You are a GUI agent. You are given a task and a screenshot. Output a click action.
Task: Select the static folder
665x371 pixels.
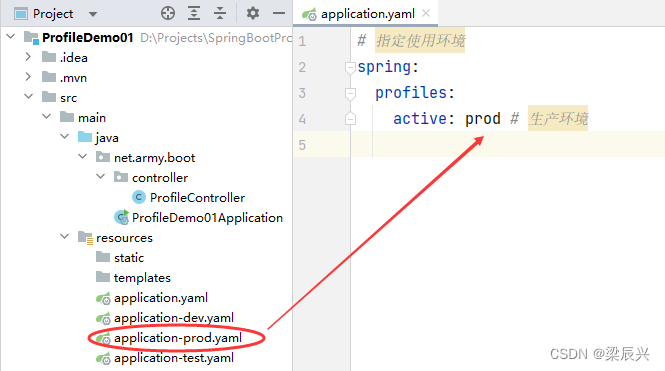129,258
